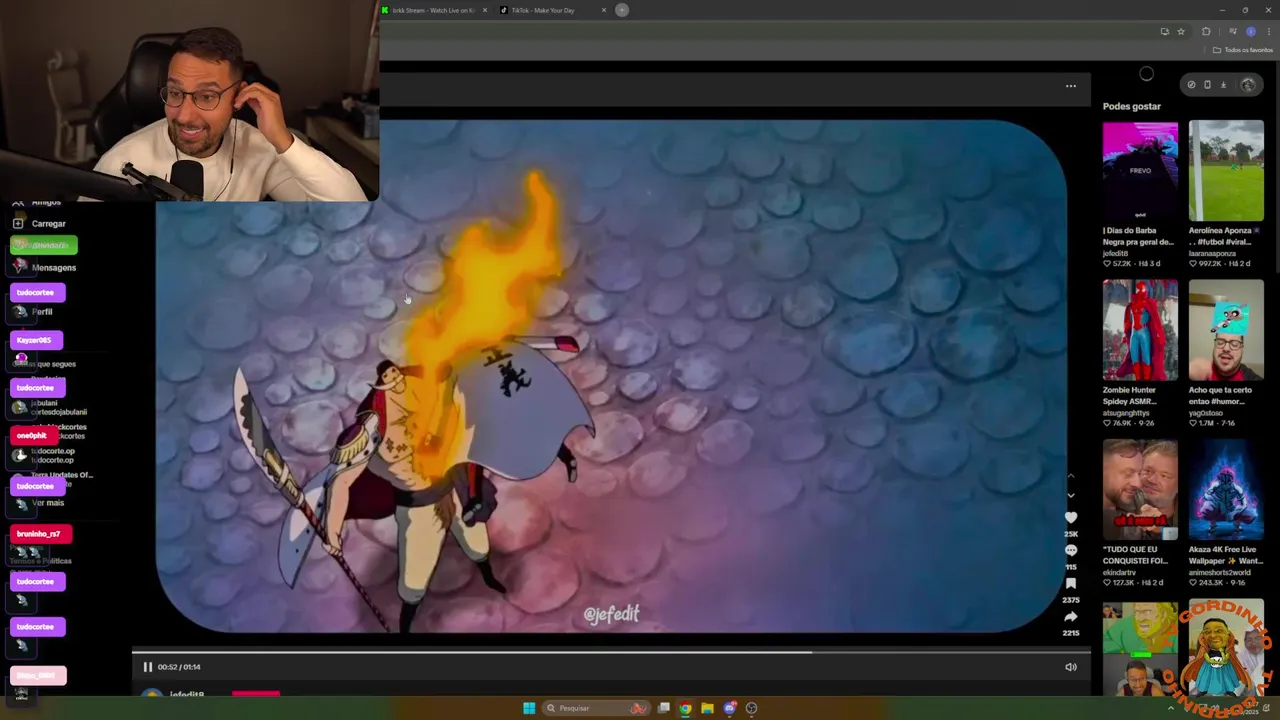1280x720 pixels.
Task: Share the video with arrow icon
Action: tap(1071, 616)
